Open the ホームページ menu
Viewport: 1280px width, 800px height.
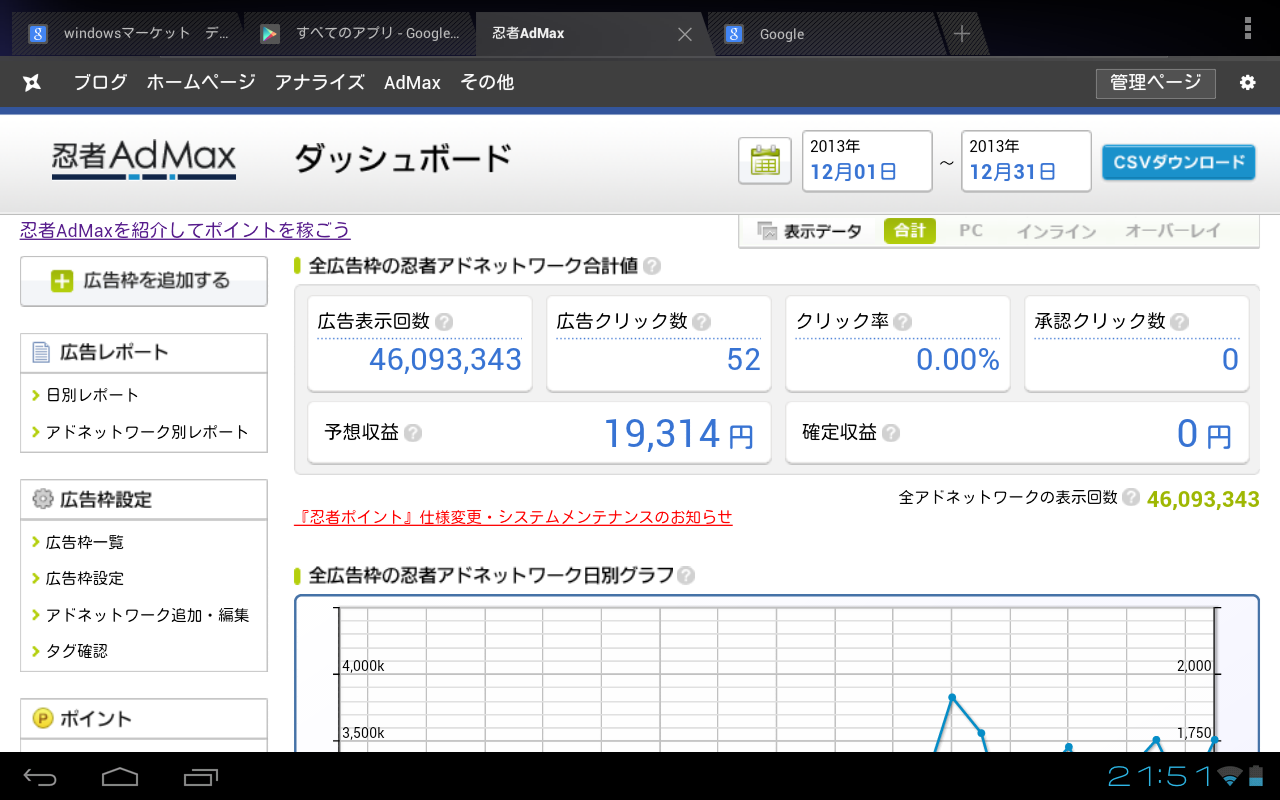coord(201,83)
